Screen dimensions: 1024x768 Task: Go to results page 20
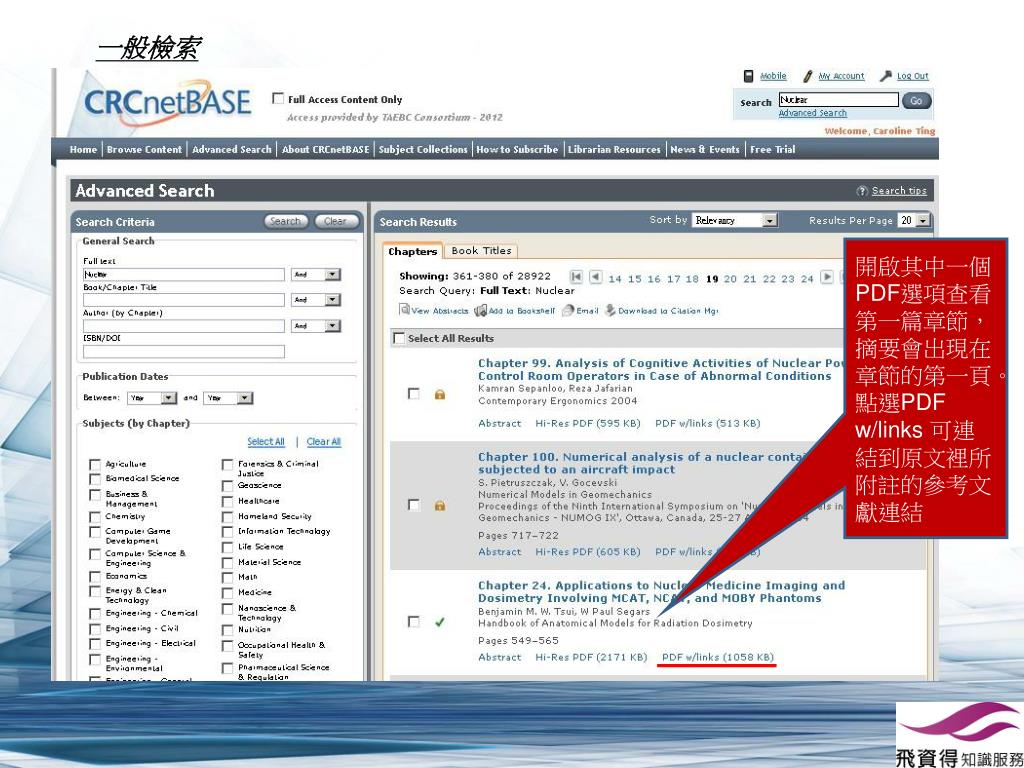pos(730,279)
